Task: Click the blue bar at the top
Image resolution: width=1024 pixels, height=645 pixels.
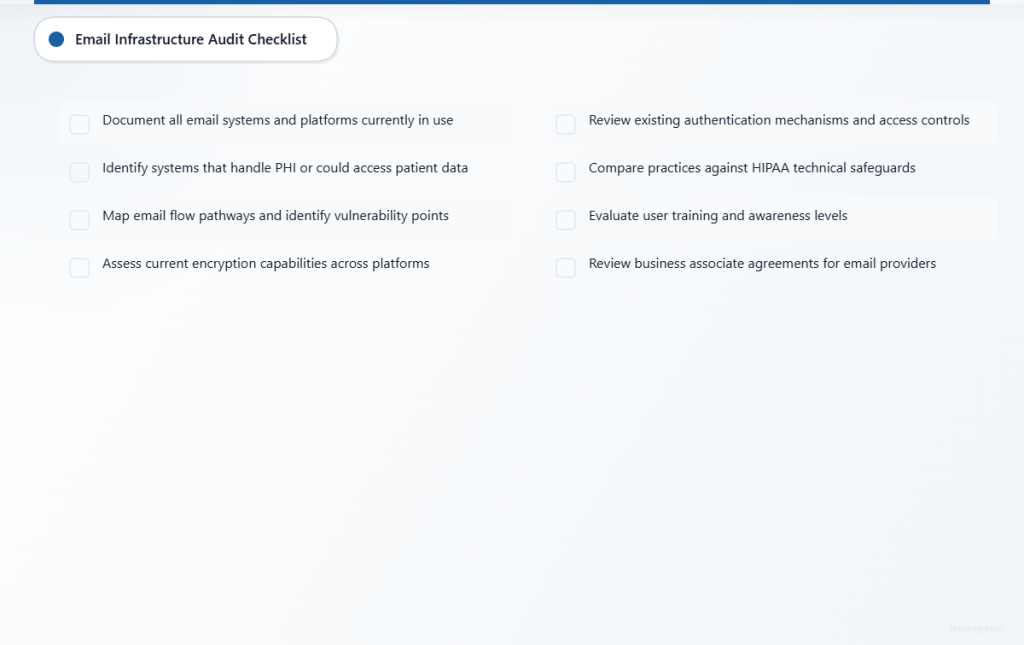Action: 512,3
